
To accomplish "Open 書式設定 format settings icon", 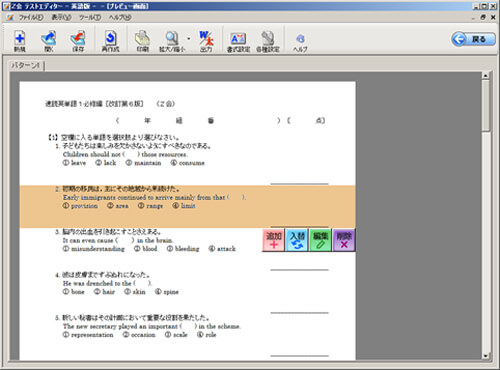I will (x=238, y=41).
